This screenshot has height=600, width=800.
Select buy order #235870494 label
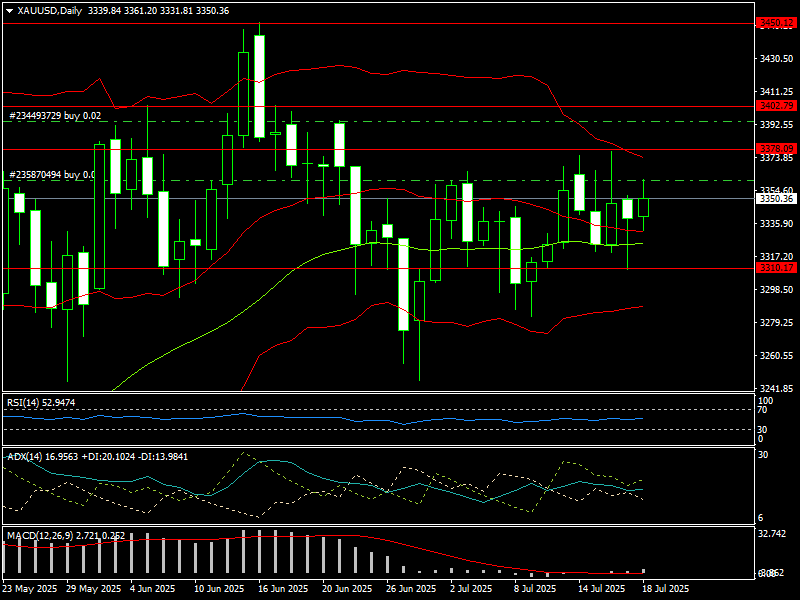point(52,175)
